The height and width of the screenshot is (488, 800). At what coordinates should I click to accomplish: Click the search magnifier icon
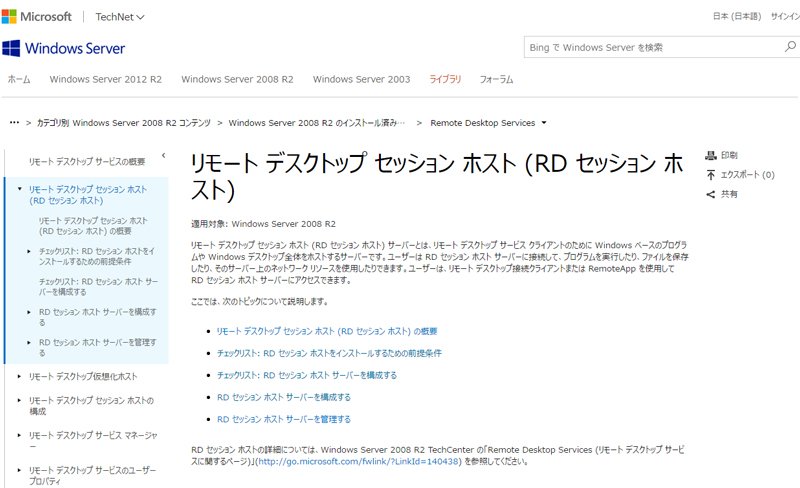pos(790,47)
